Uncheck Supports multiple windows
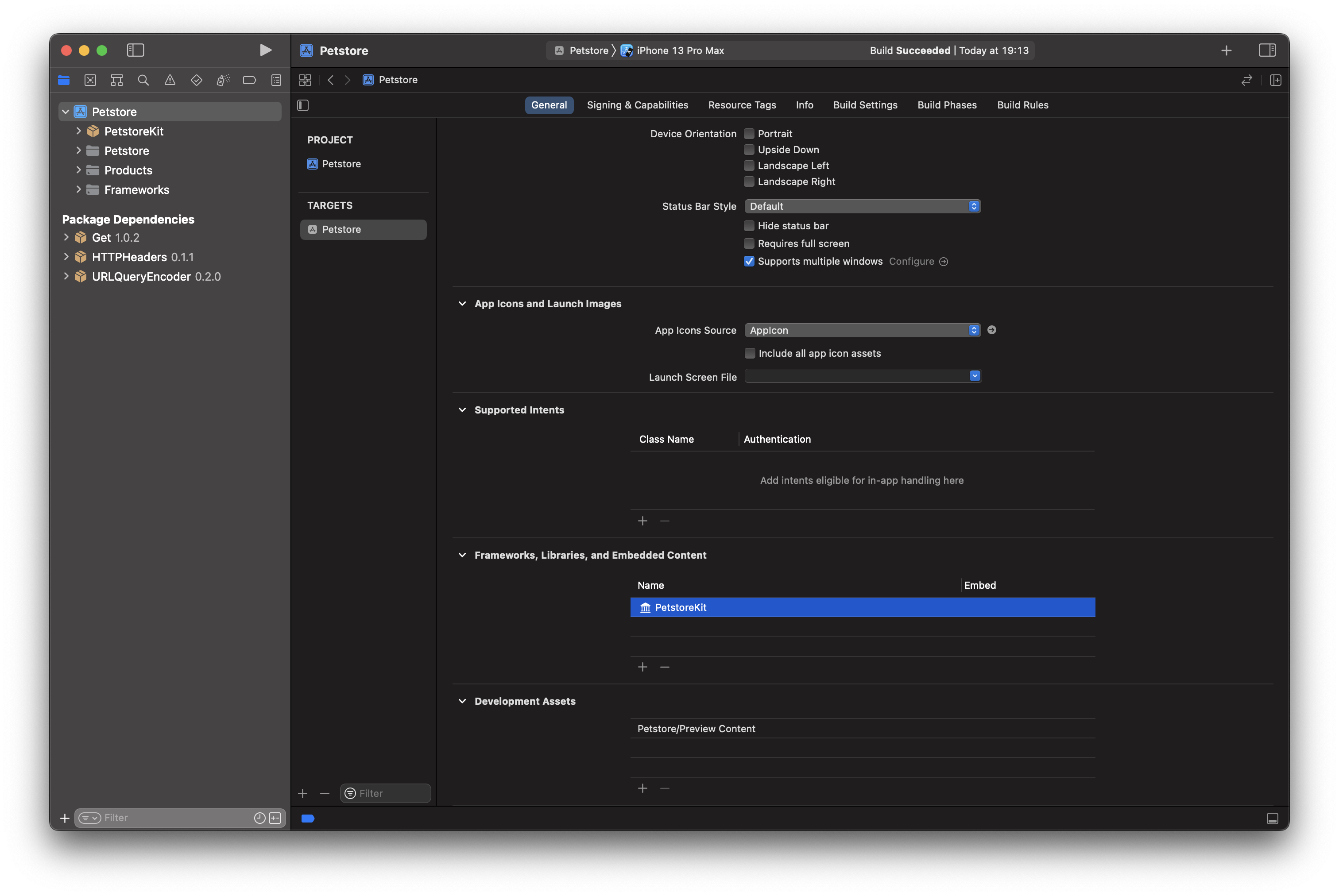 [x=749, y=261]
